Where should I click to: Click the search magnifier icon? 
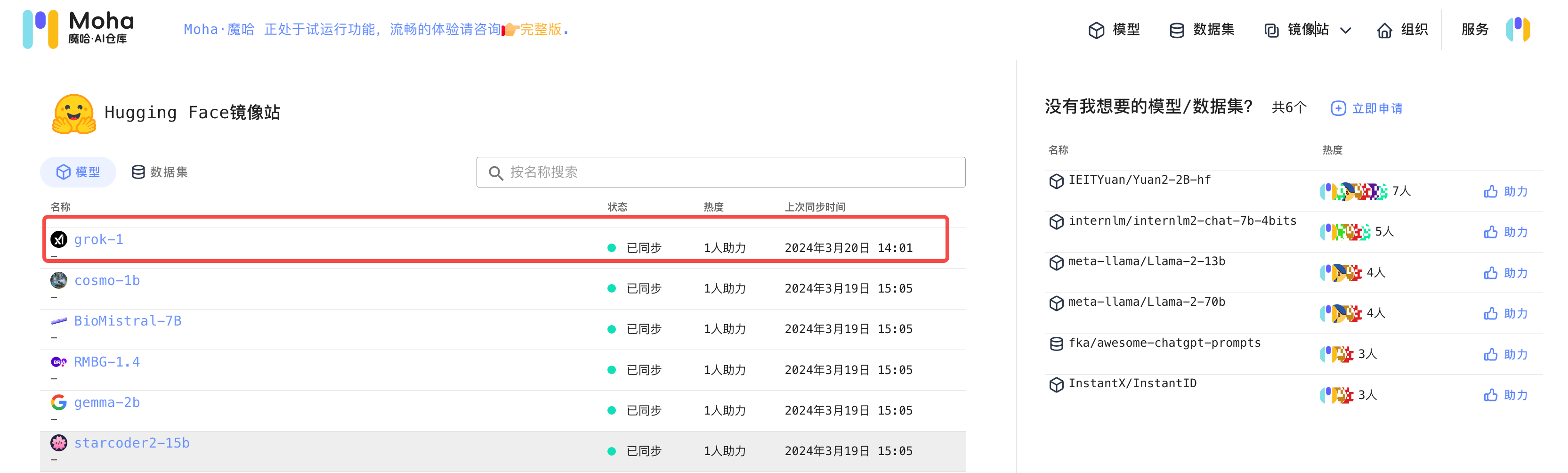click(x=495, y=173)
